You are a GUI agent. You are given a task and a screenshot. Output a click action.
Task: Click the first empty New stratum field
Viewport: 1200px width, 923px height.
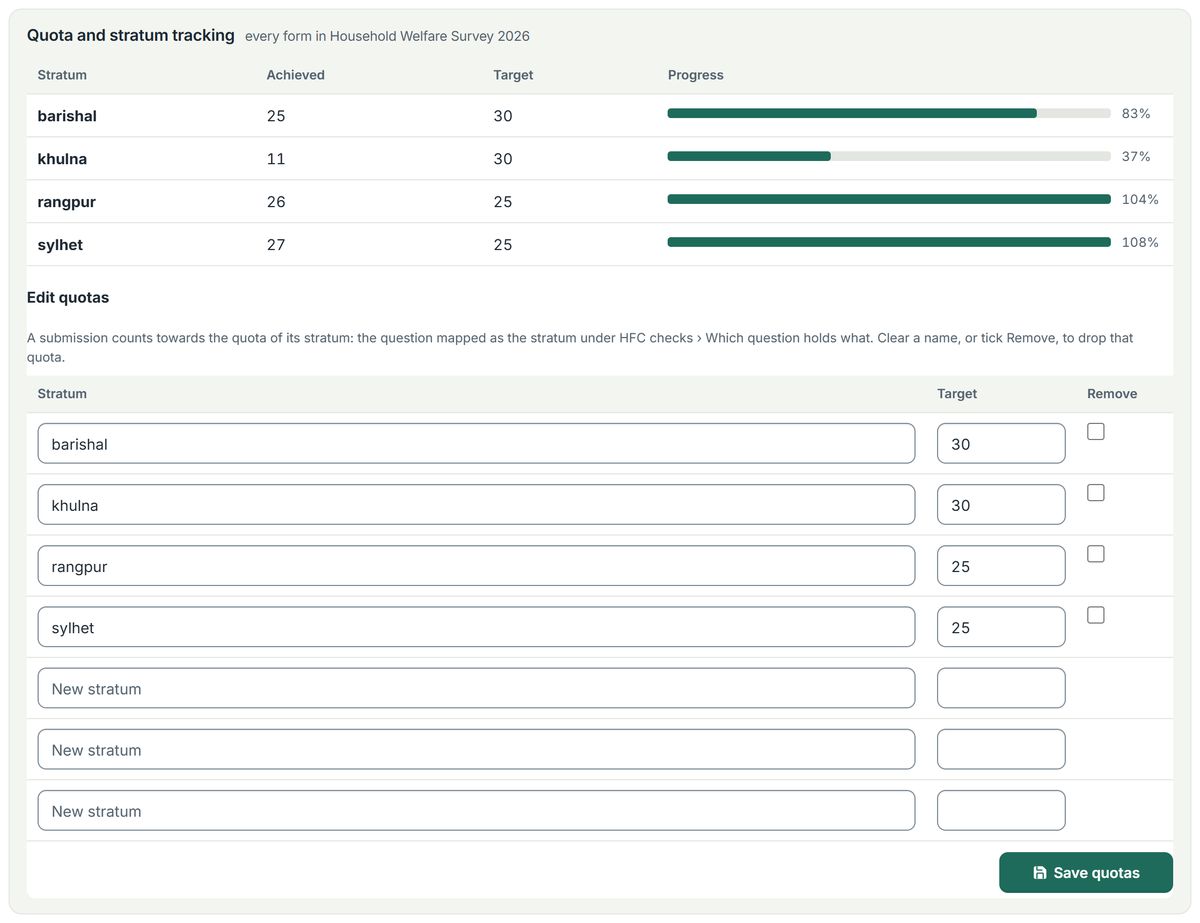(x=476, y=688)
